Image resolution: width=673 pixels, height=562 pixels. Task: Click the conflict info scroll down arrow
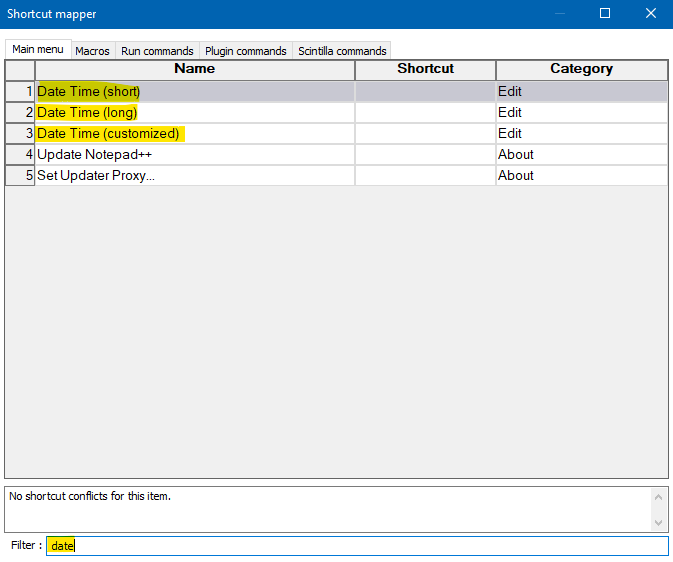point(658,523)
